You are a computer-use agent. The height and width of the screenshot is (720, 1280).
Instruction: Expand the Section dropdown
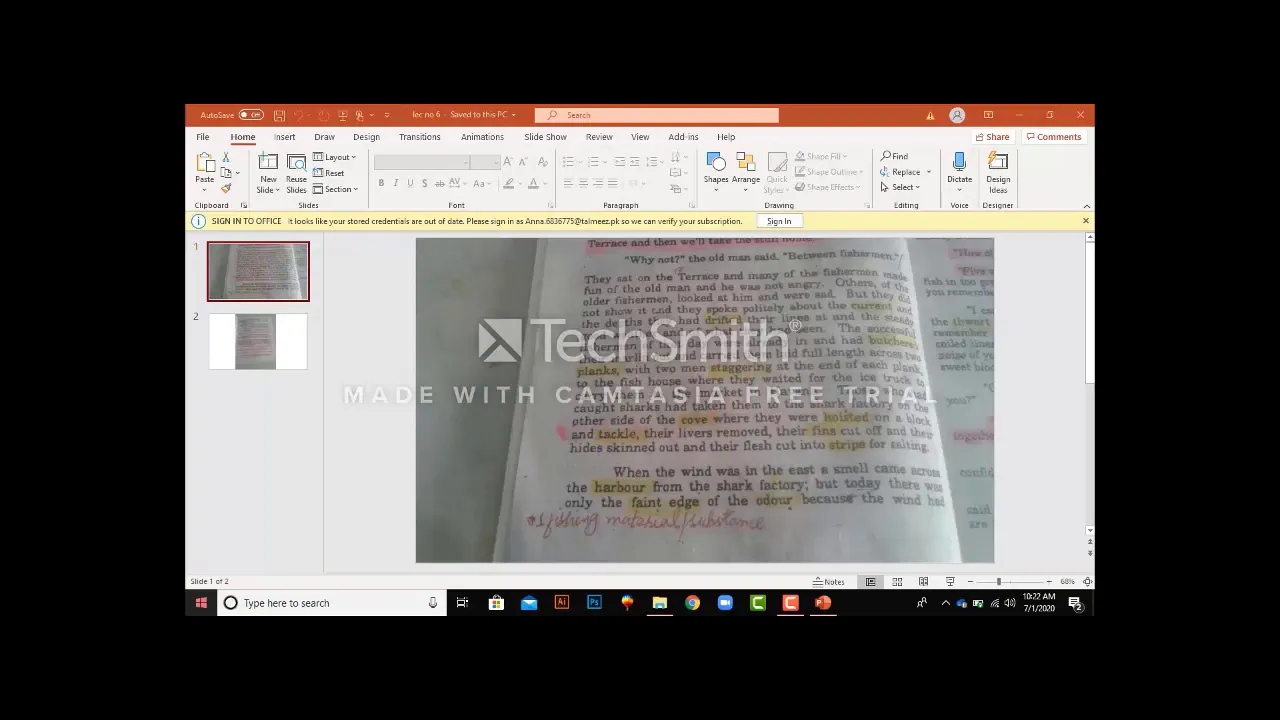click(335, 189)
